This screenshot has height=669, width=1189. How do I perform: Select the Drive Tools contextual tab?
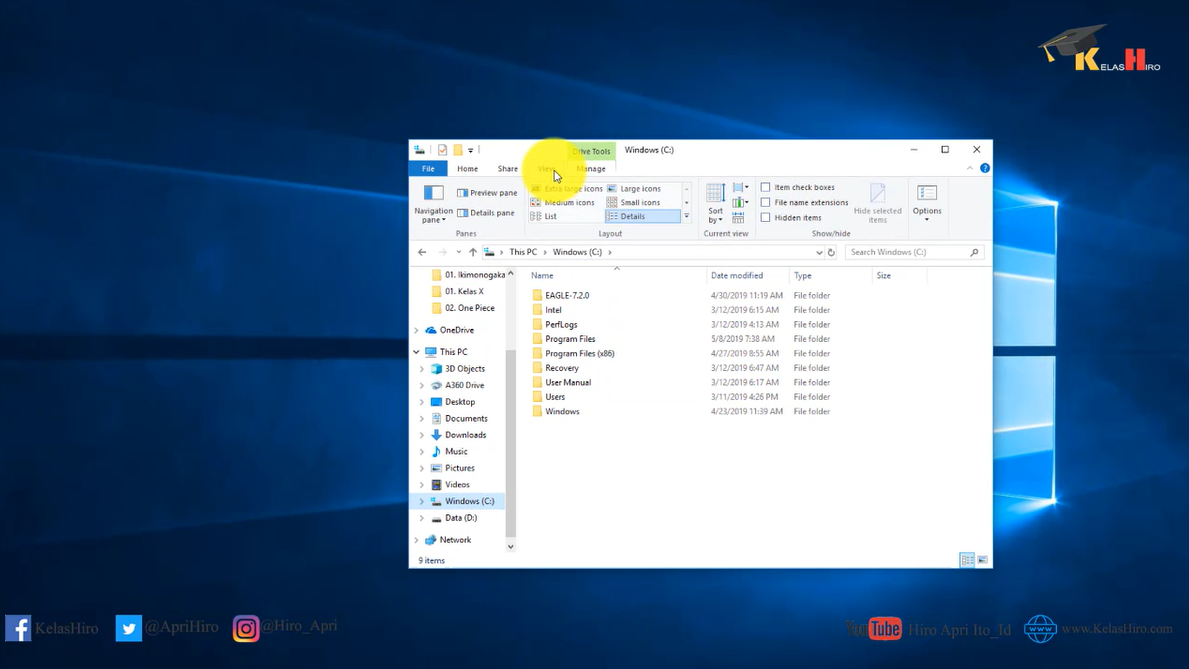coord(591,151)
